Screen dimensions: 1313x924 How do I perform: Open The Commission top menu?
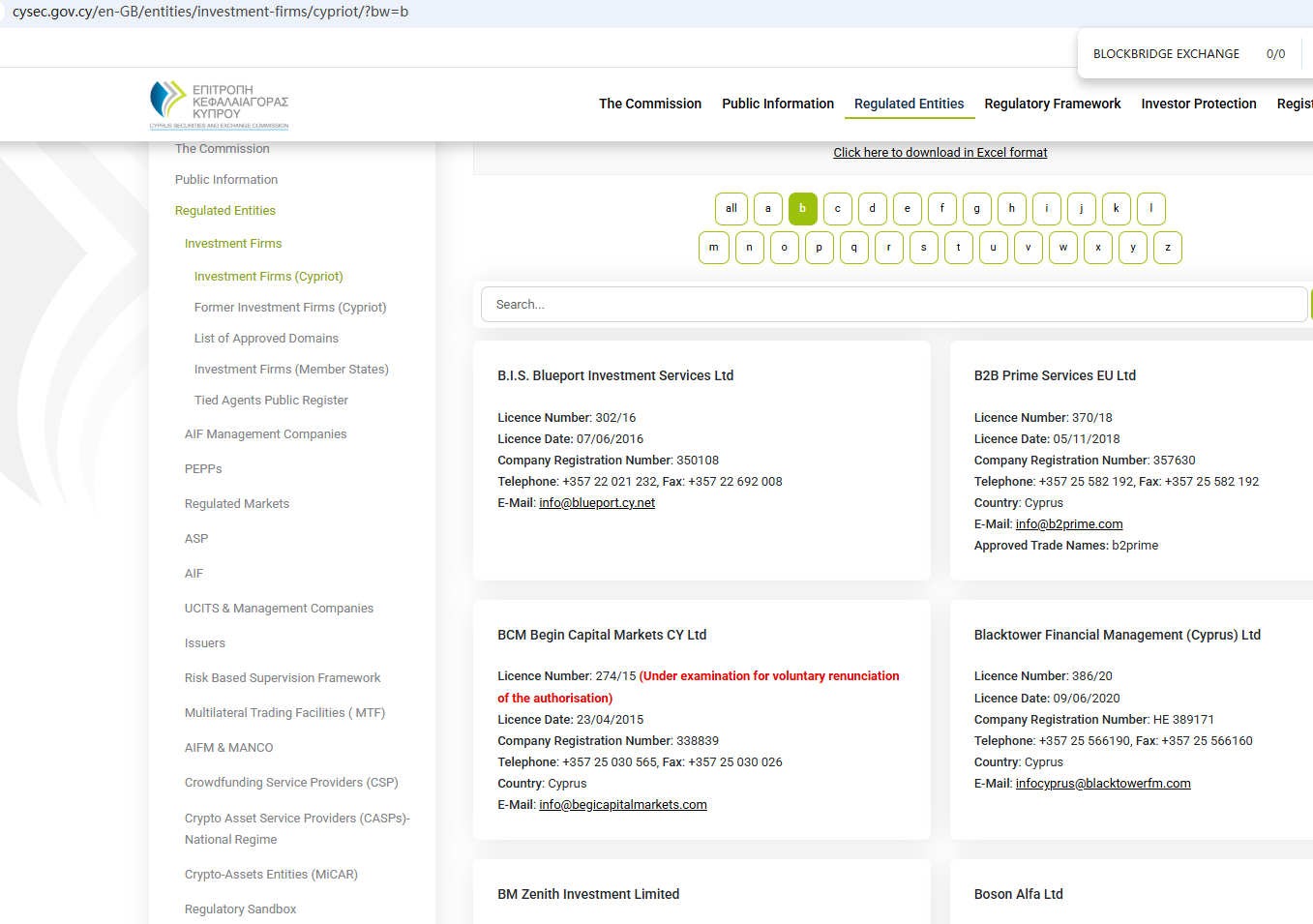point(649,104)
